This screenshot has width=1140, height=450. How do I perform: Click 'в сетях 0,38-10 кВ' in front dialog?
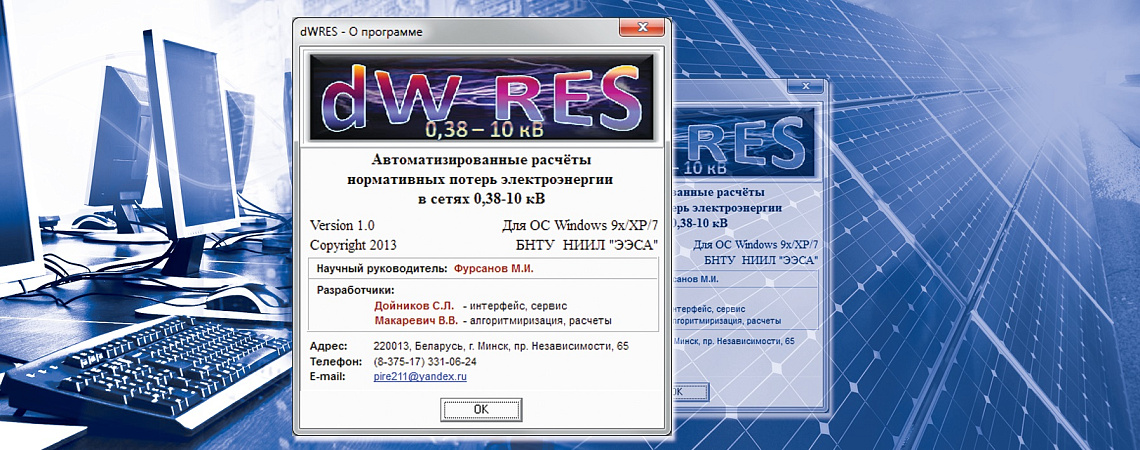[x=481, y=198]
